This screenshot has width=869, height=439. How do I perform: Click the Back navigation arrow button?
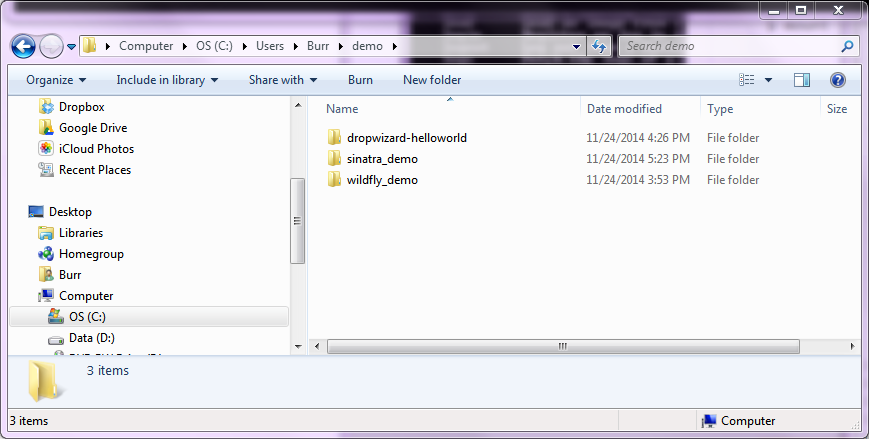24,46
